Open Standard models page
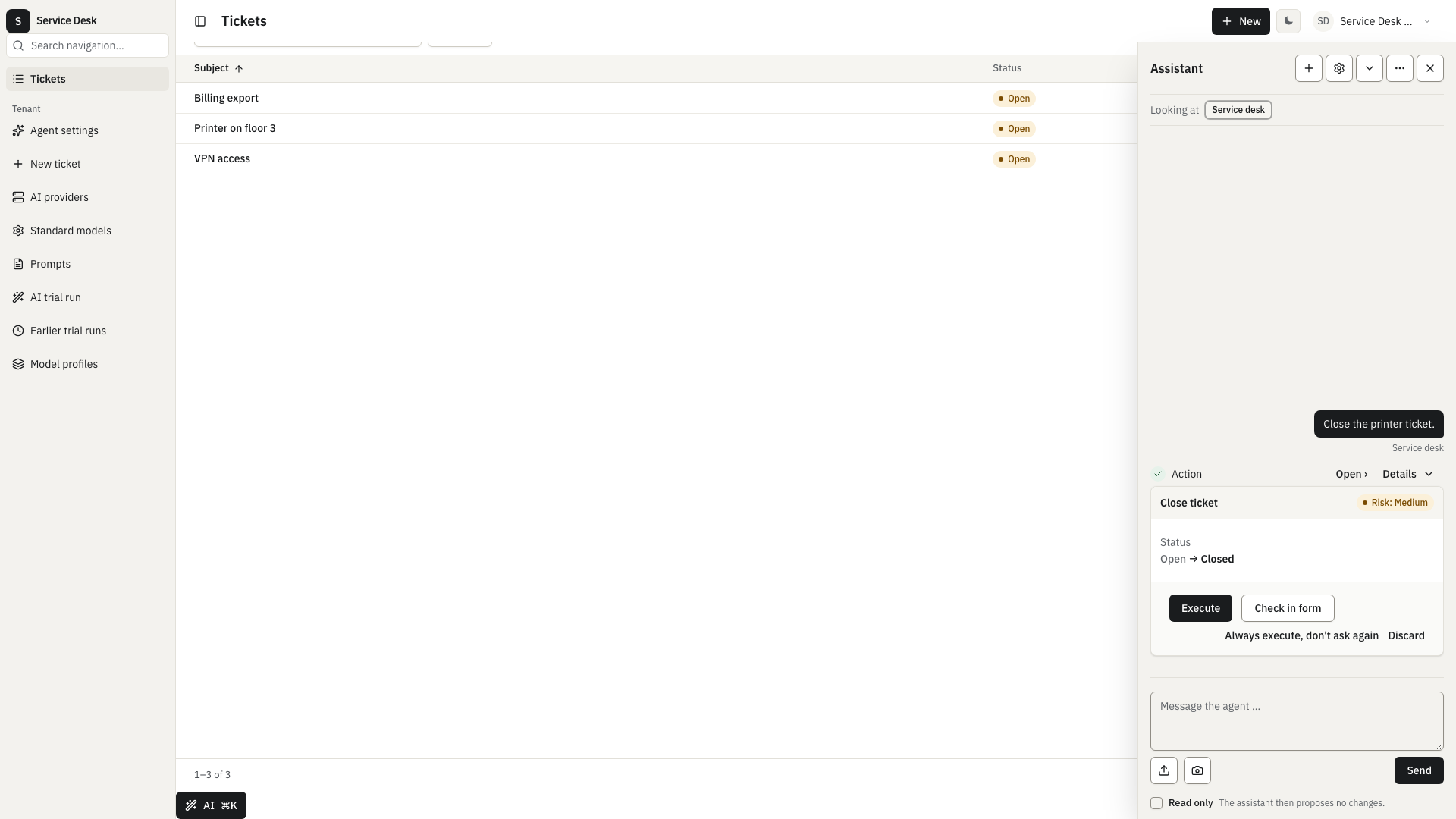The width and height of the screenshot is (1456, 819). tap(87, 231)
